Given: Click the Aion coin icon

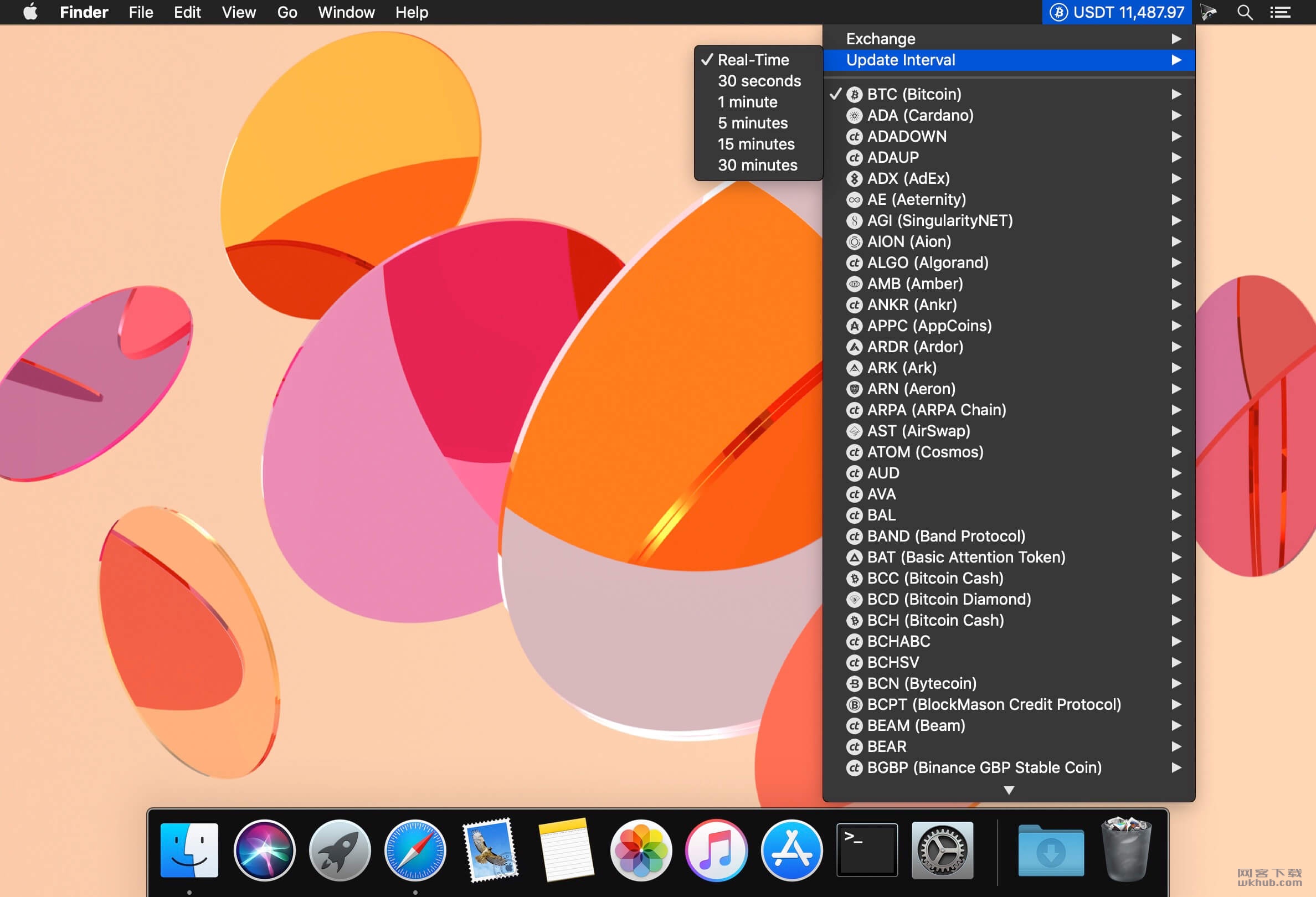Looking at the screenshot, I should pyautogui.click(x=854, y=241).
